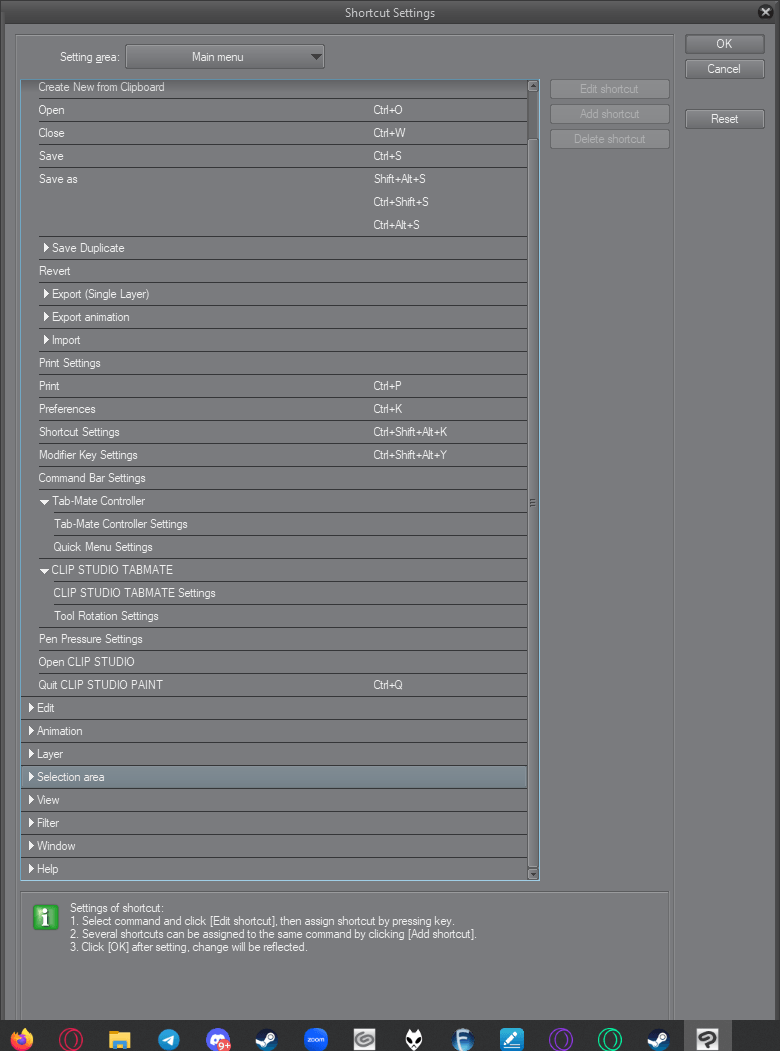This screenshot has width=780, height=1051.
Task: Open the Setting area dropdown
Action: tap(225, 57)
